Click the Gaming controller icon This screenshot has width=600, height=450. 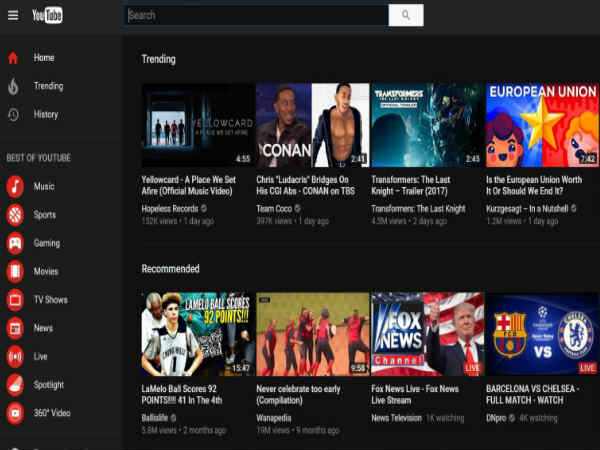point(15,243)
